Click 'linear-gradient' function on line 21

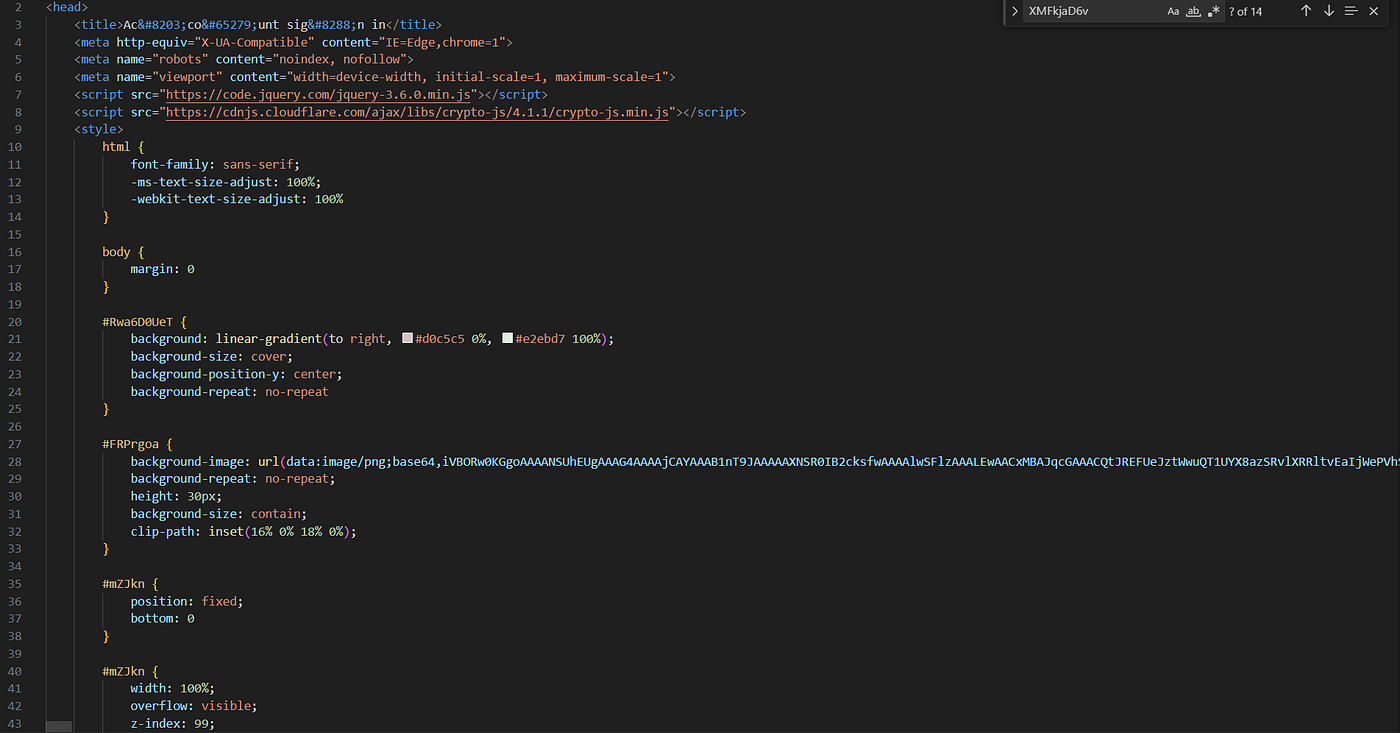tap(268, 339)
